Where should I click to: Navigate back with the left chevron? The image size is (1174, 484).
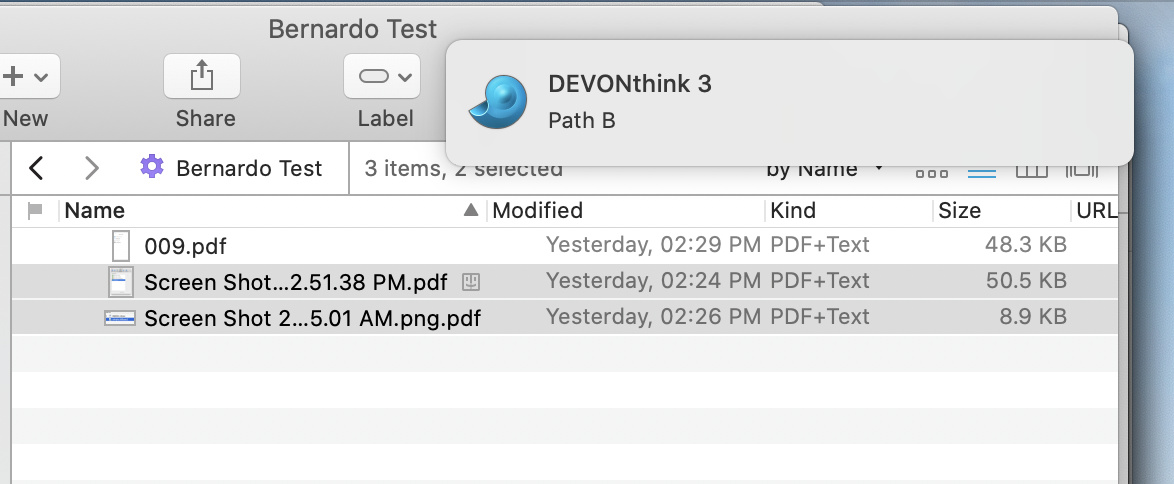coord(37,168)
